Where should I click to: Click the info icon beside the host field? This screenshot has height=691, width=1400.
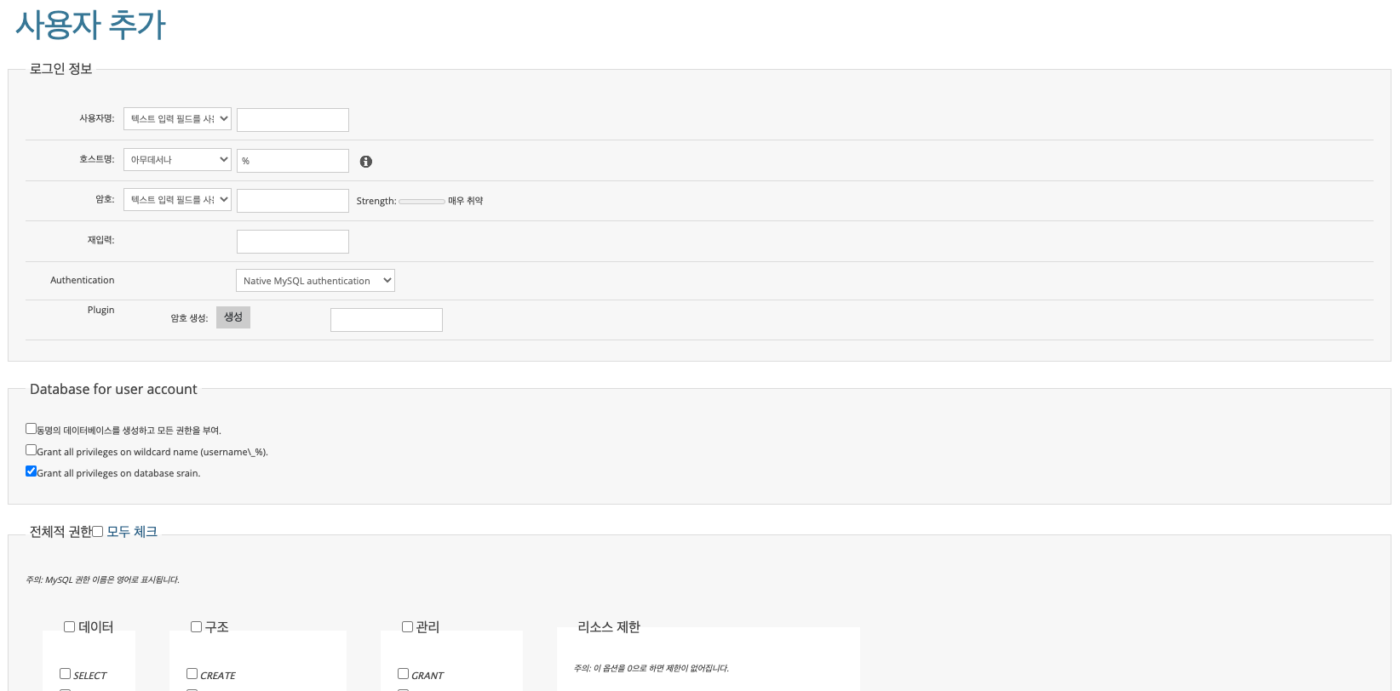coord(366,161)
